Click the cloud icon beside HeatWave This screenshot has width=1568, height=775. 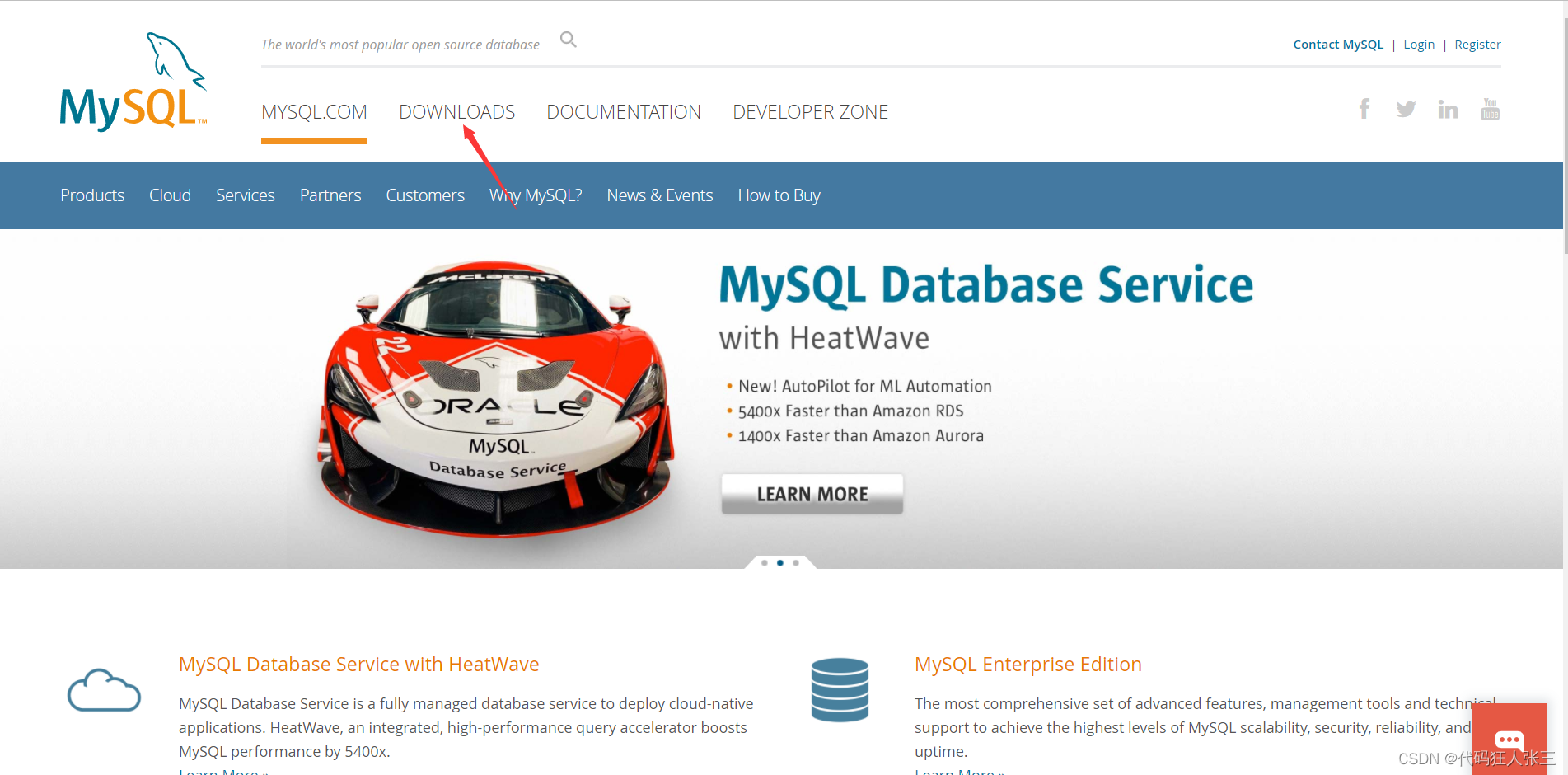(104, 690)
